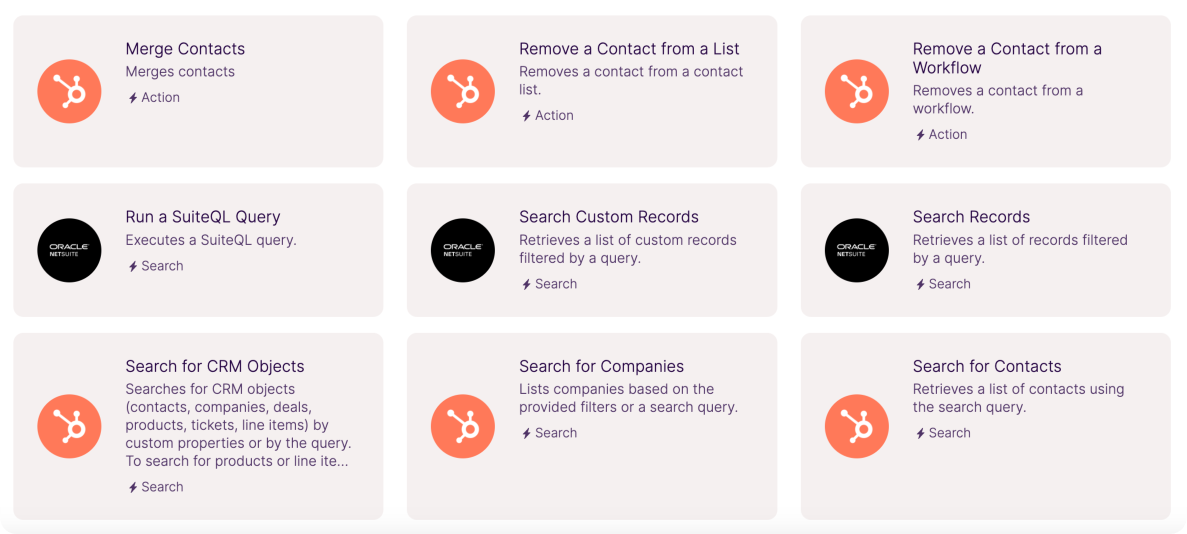This screenshot has height=534, width=1187.
Task: Open the Remove a Contact from a List title
Action: tap(629, 49)
